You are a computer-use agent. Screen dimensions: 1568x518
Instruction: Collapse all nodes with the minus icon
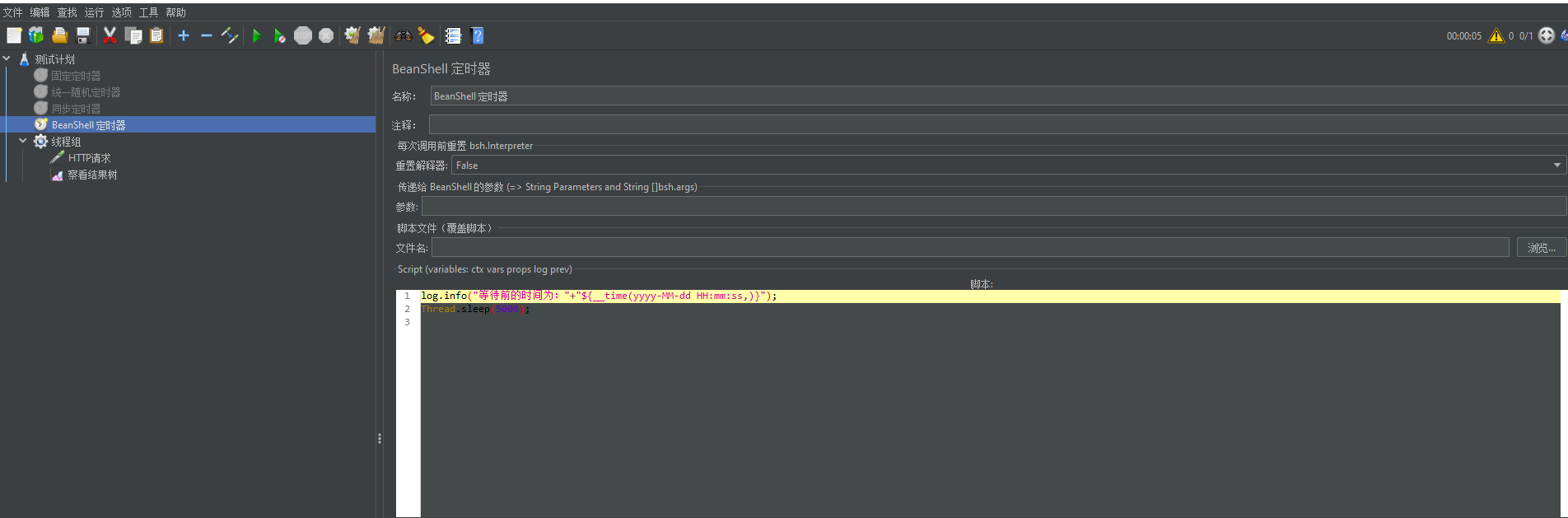pos(207,35)
